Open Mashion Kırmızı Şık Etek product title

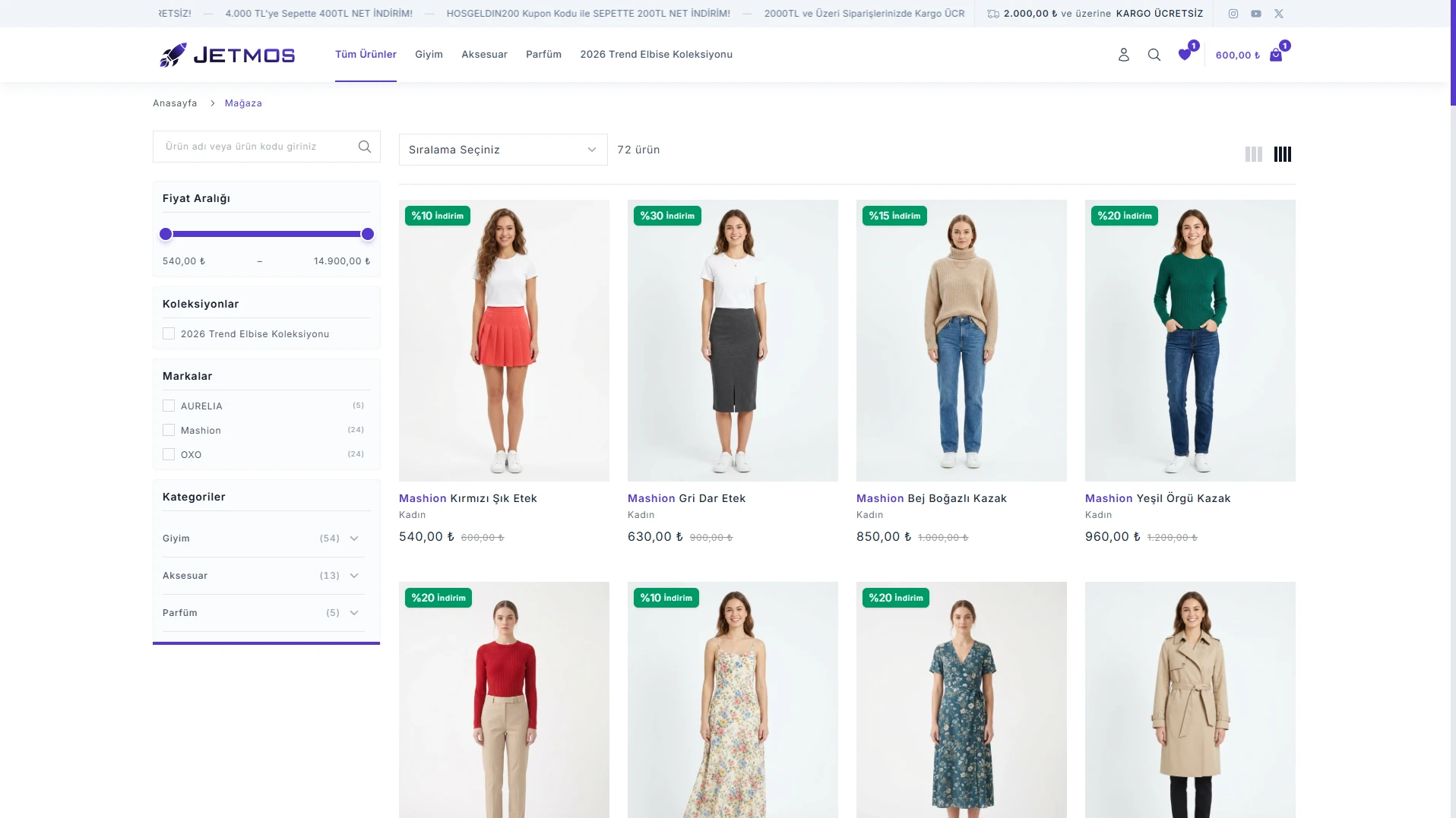click(468, 498)
